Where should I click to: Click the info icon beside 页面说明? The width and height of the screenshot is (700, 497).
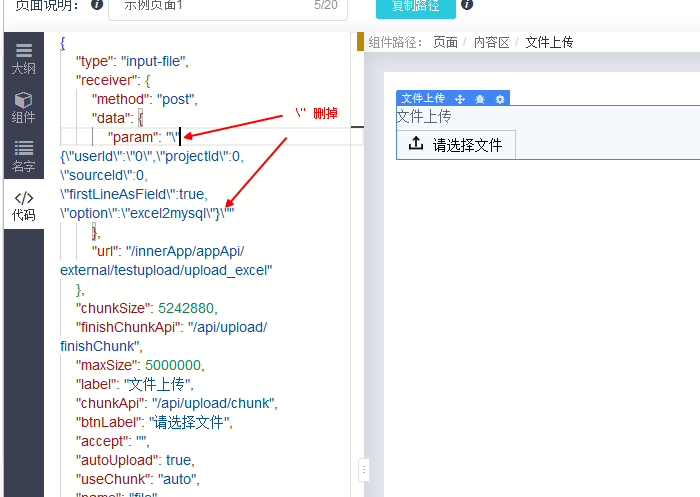point(97,5)
